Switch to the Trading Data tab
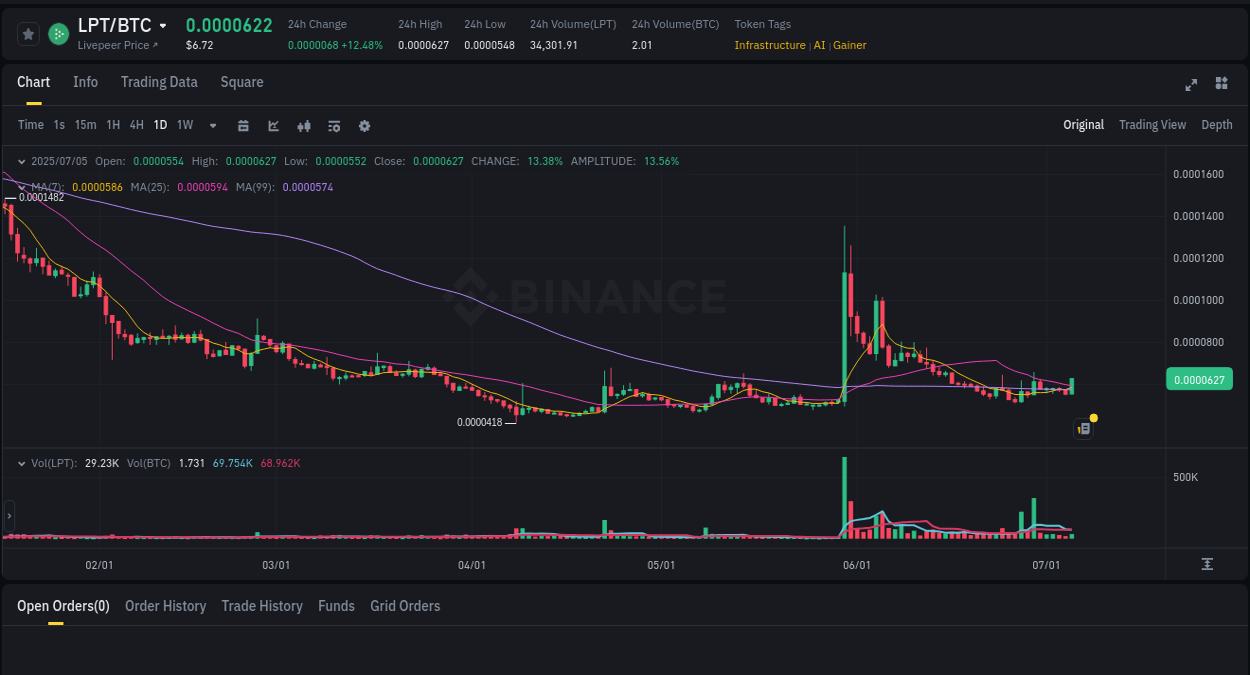 [159, 82]
